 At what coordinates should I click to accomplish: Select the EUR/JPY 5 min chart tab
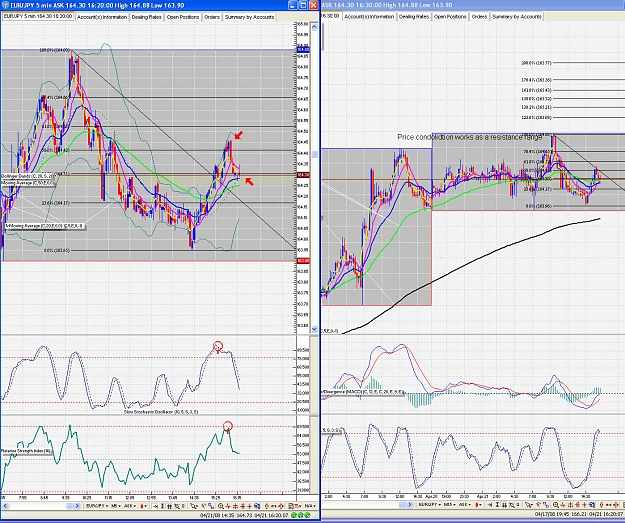coord(38,16)
